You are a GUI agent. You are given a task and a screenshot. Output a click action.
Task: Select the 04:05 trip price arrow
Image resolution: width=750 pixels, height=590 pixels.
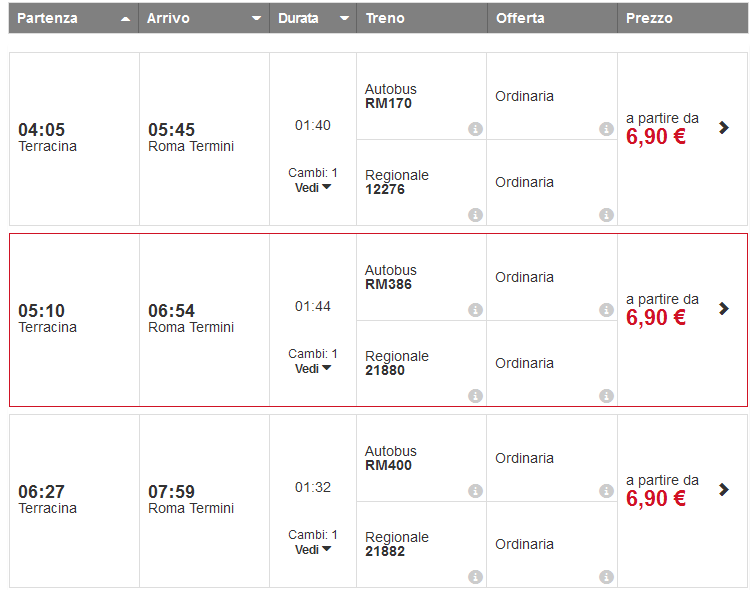pyautogui.click(x=724, y=127)
